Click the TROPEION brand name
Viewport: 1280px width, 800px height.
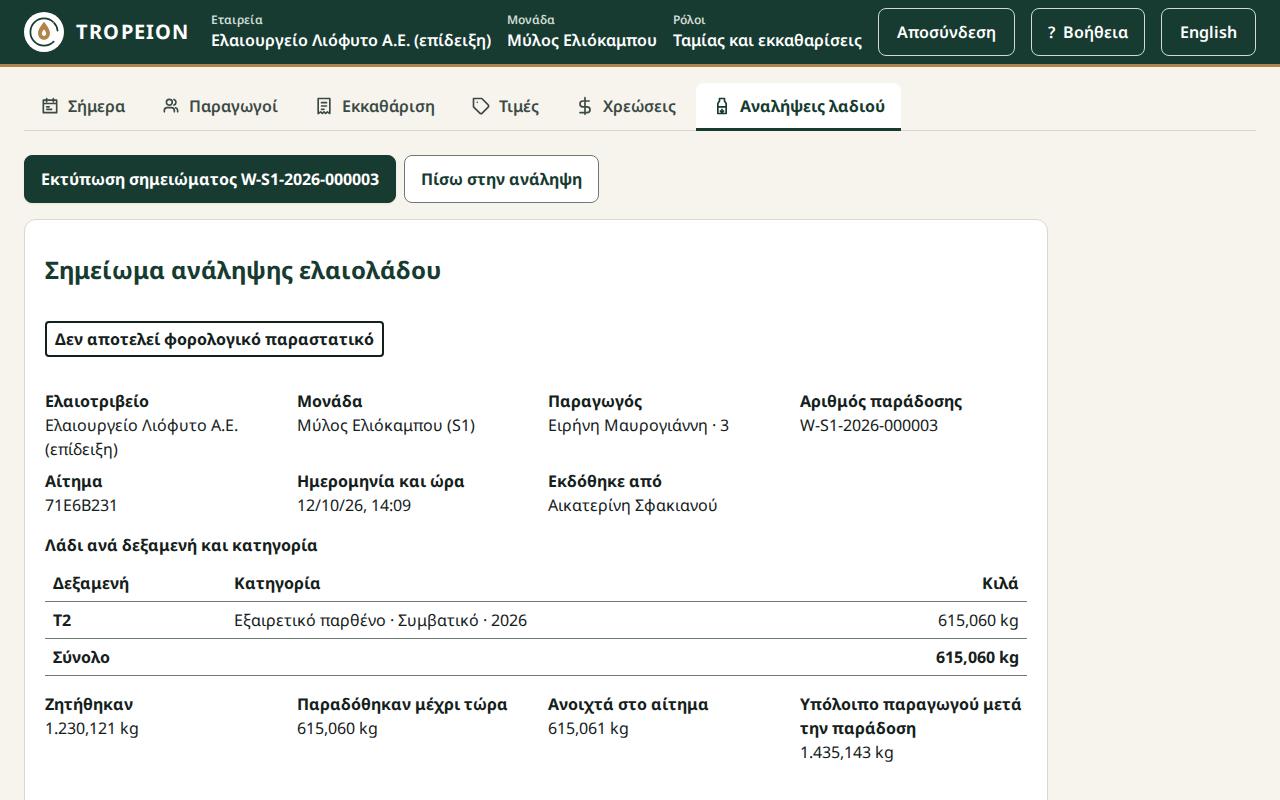(x=132, y=32)
